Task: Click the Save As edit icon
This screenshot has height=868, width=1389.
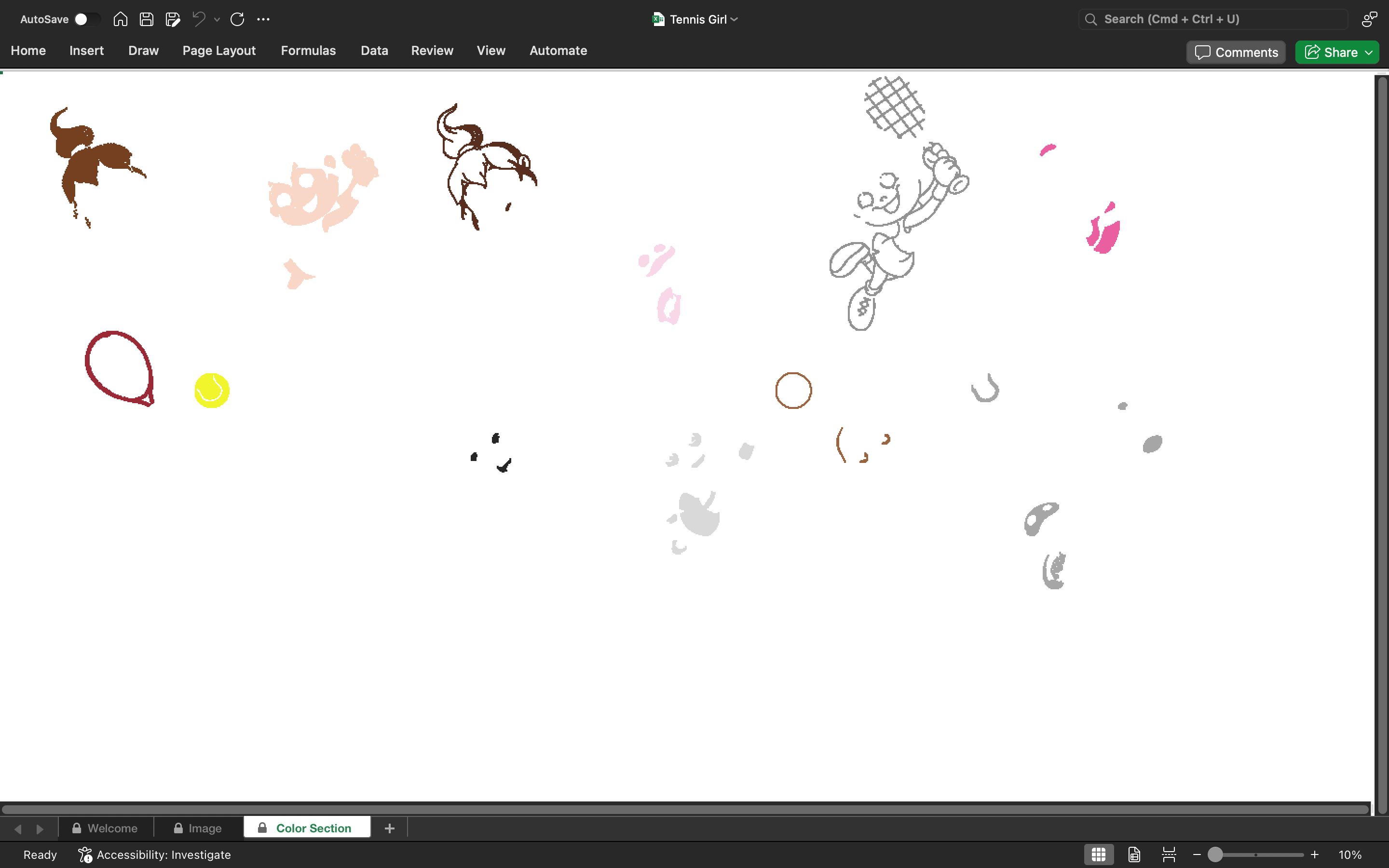Action: coord(172,19)
